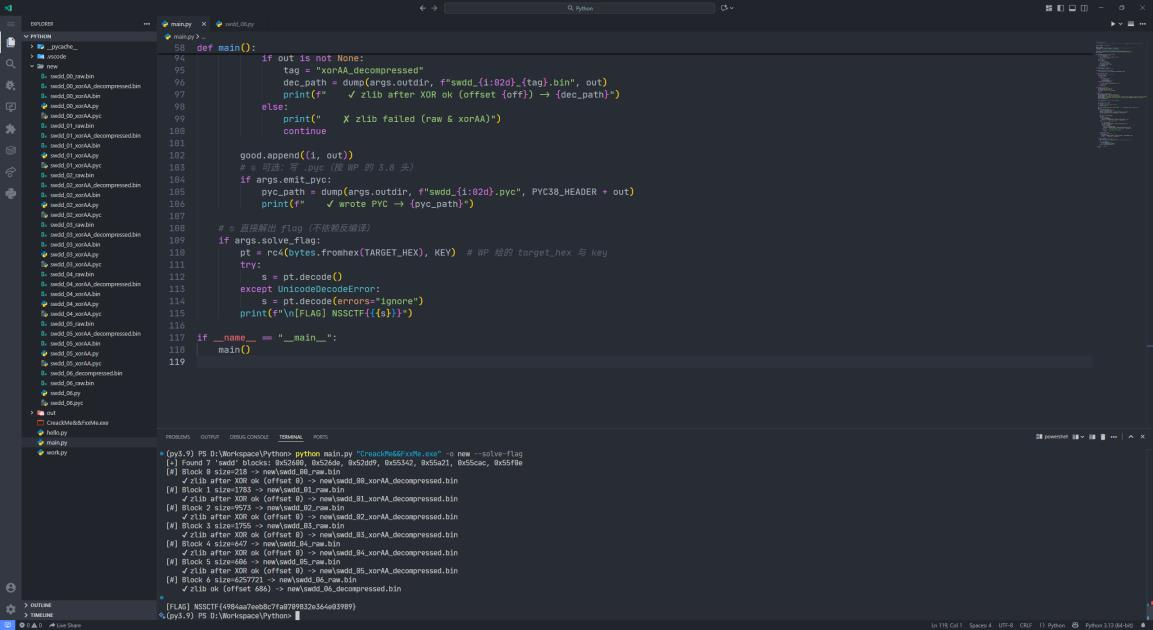Open the Copilot chat dropdown in title bar

[732, 8]
